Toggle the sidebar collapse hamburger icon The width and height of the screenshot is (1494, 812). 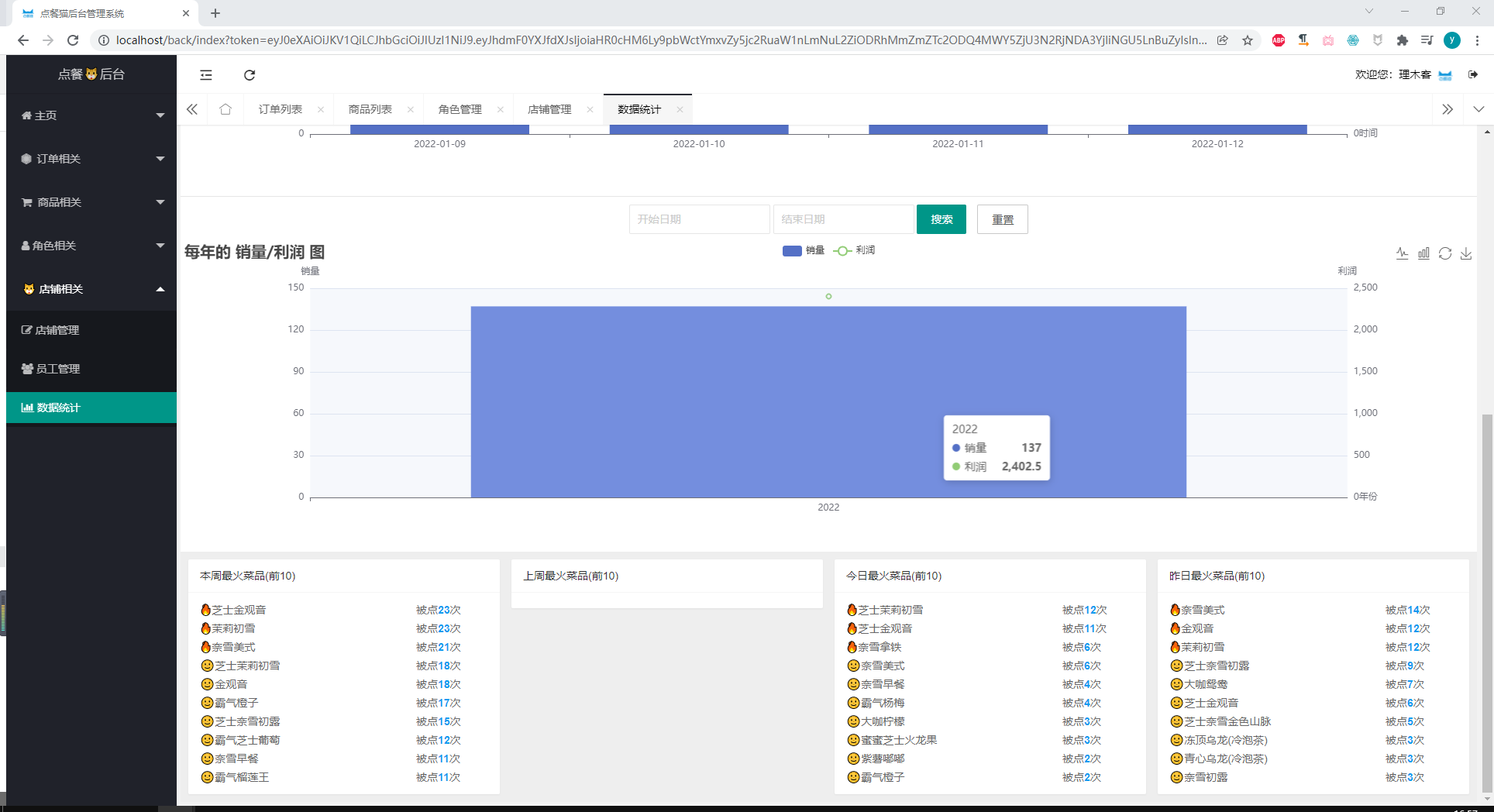206,75
